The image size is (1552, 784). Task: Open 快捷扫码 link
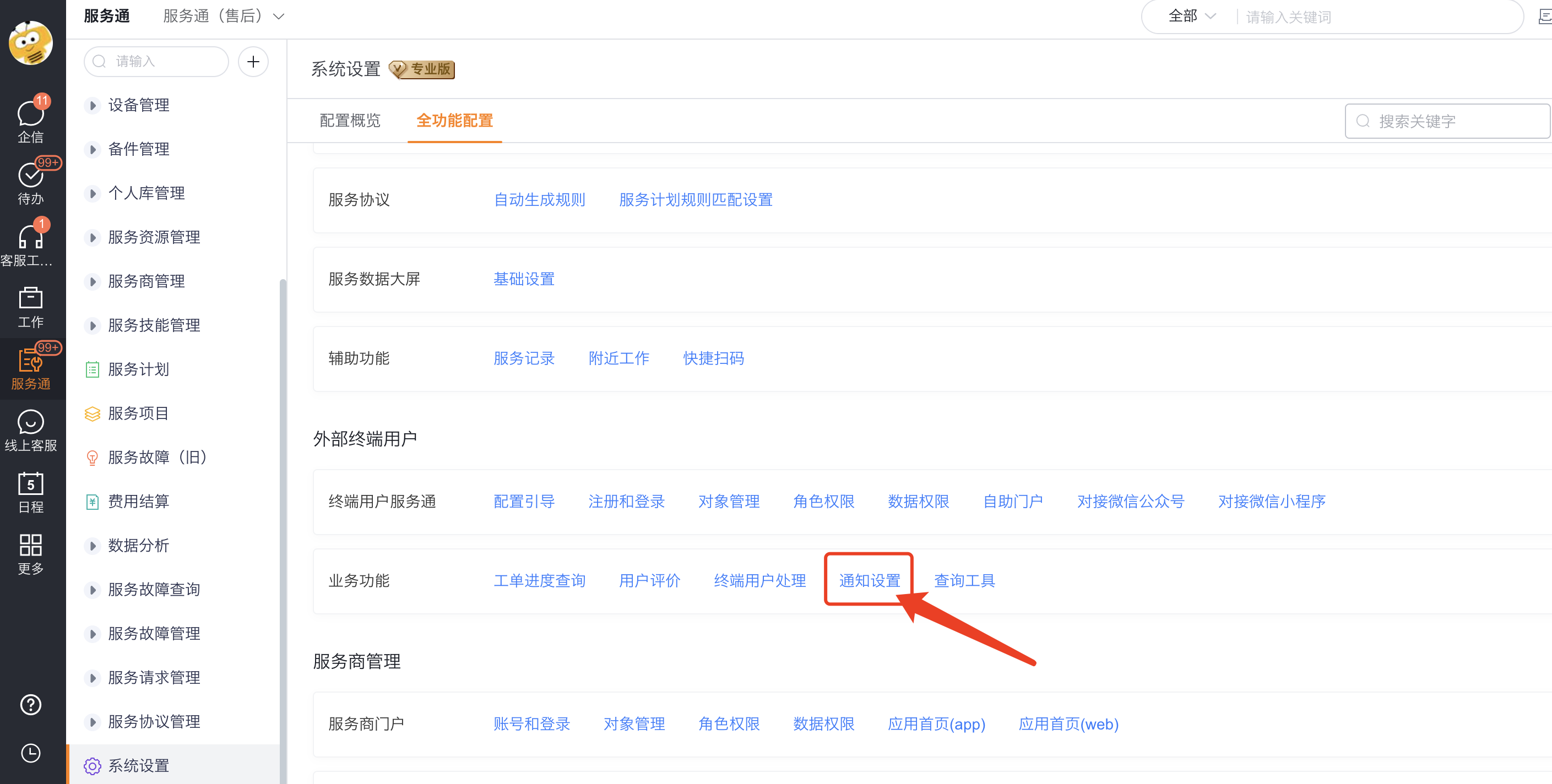point(713,358)
